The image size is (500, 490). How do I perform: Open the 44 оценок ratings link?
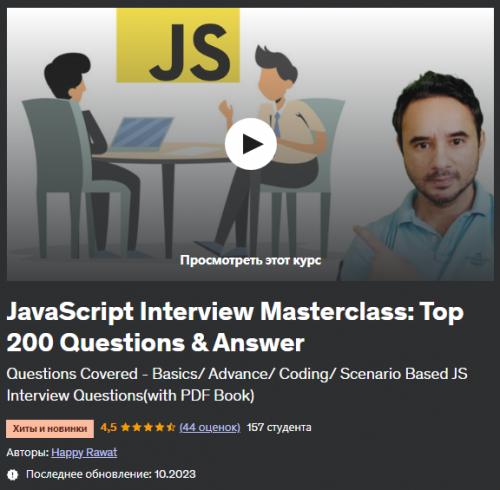(x=210, y=427)
